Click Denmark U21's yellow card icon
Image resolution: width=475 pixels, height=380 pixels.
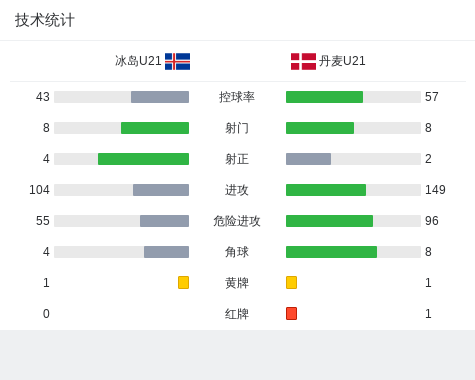(x=291, y=282)
